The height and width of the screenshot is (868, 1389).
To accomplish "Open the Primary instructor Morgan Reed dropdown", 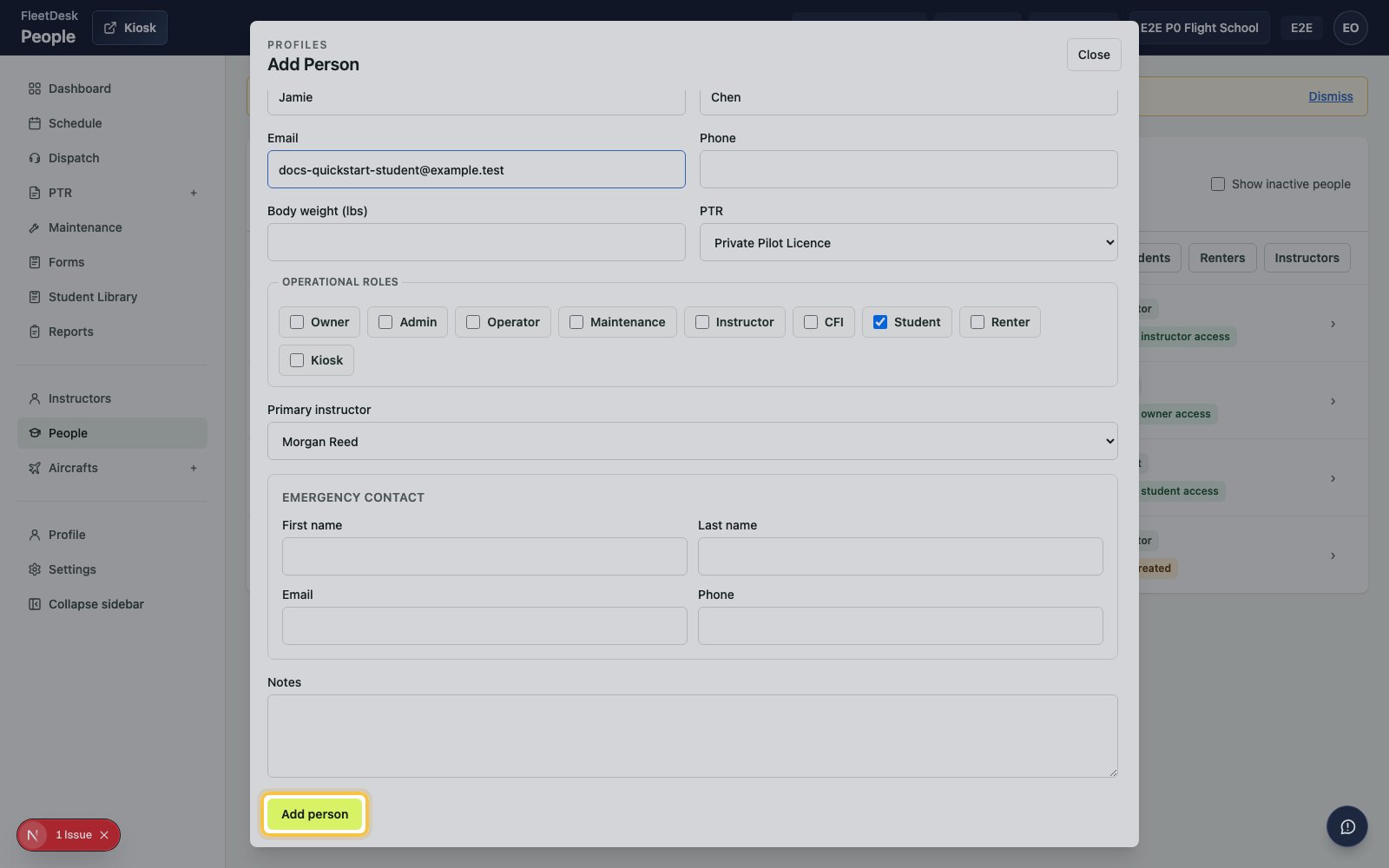I will 692,441.
